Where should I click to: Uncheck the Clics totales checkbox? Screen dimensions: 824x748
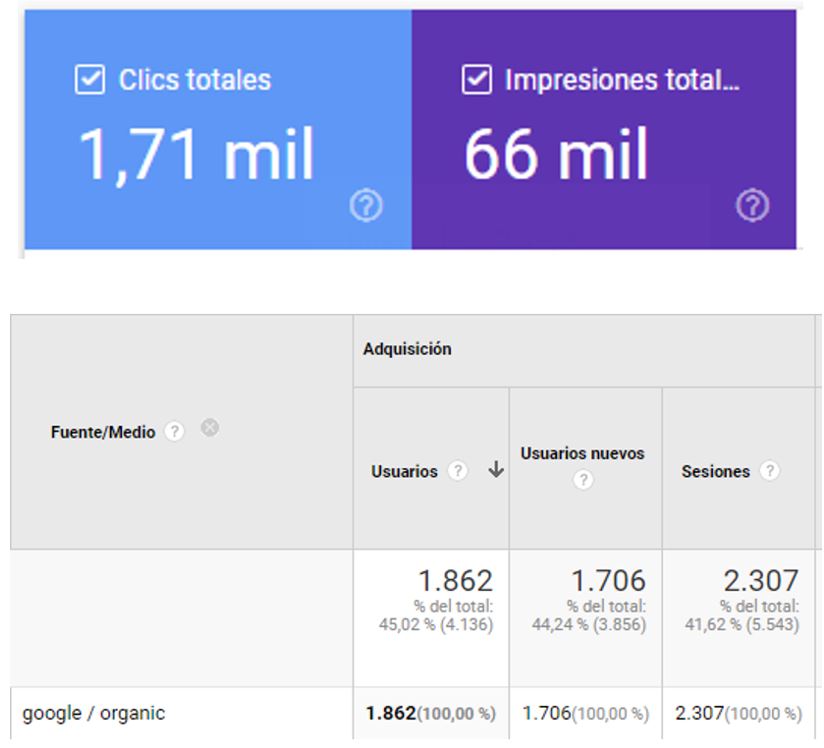click(x=90, y=81)
